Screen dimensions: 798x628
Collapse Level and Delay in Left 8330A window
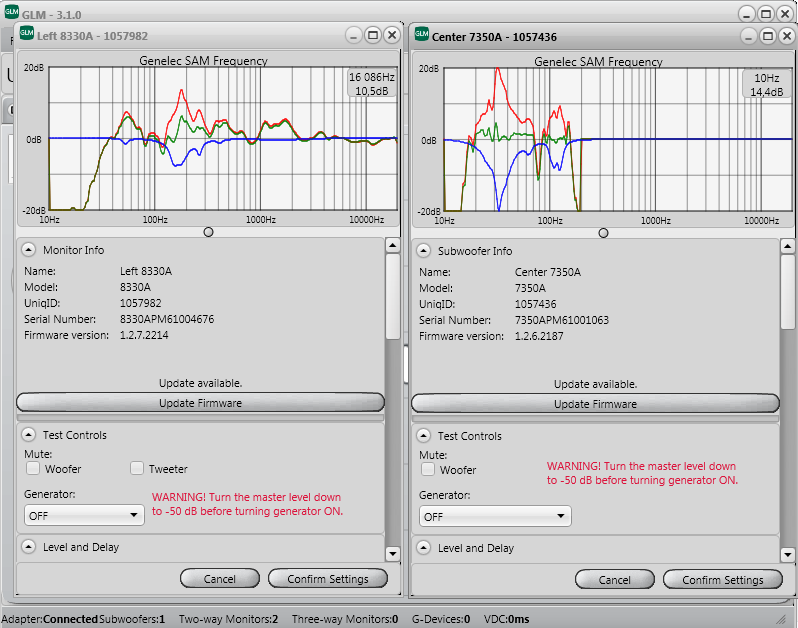29,547
